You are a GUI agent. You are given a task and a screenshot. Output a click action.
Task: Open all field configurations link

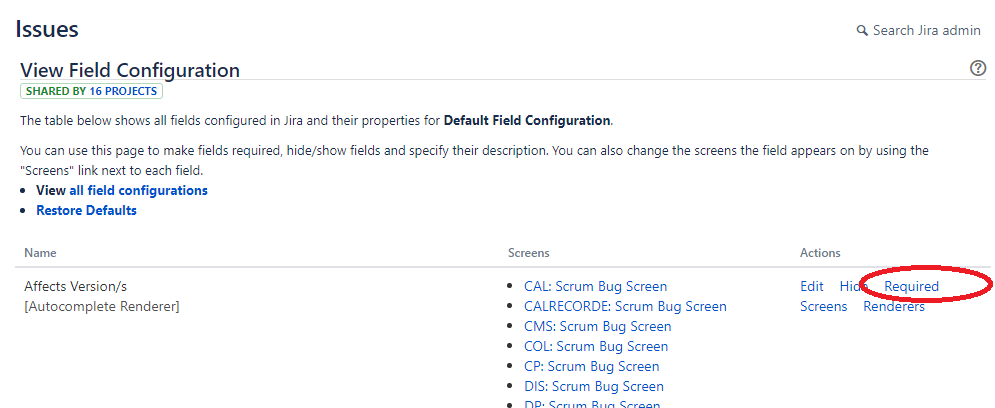pos(138,190)
